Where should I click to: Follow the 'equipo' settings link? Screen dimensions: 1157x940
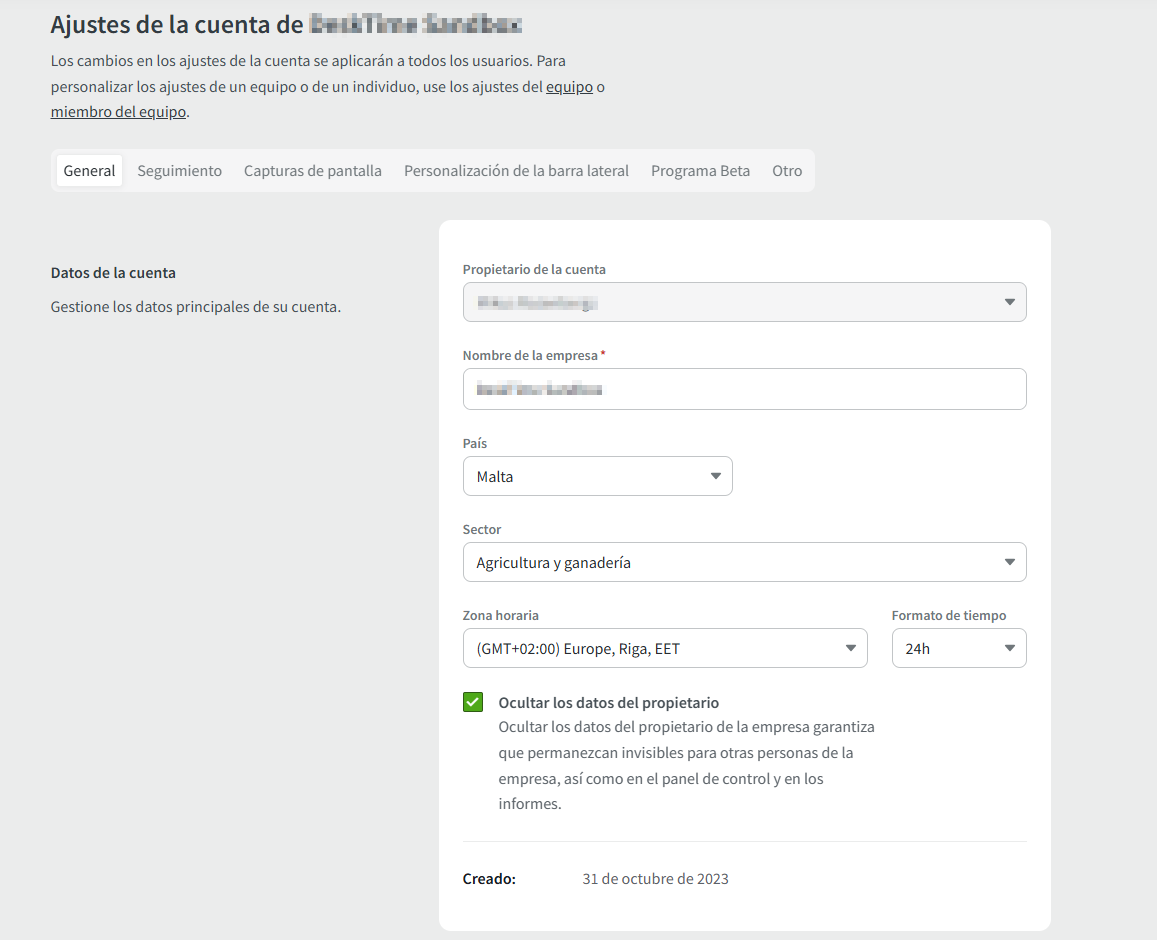(x=569, y=87)
